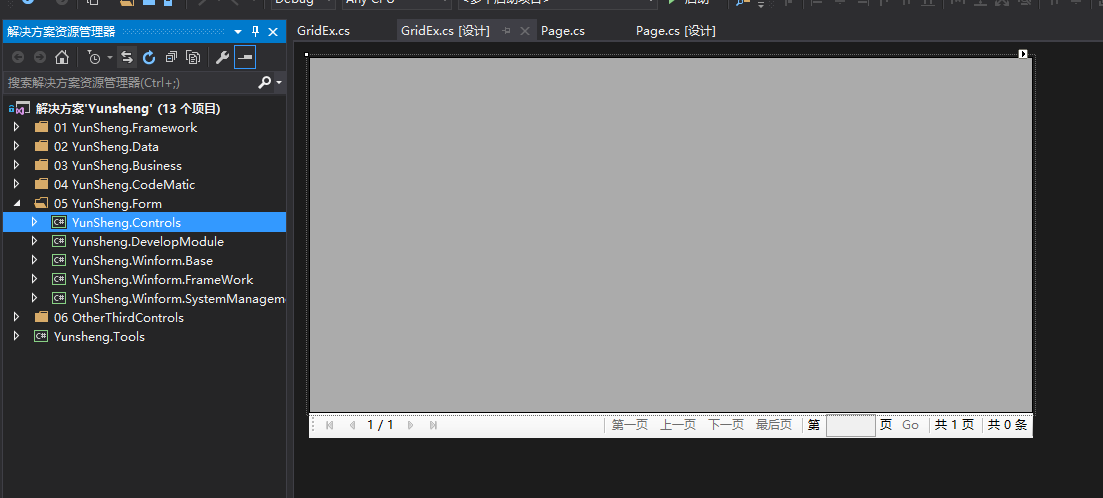Collapse all nodes in Solution Explorer
1103x498 pixels.
171,57
